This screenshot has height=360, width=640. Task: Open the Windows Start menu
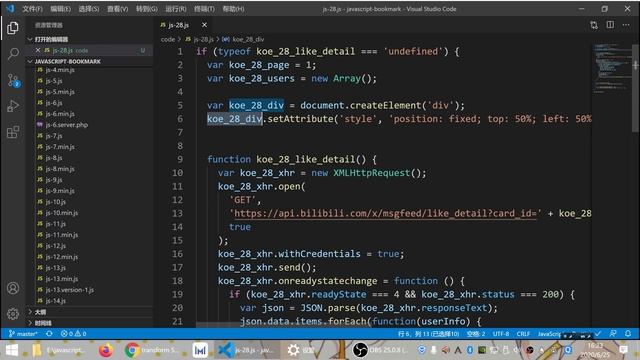click(12, 350)
